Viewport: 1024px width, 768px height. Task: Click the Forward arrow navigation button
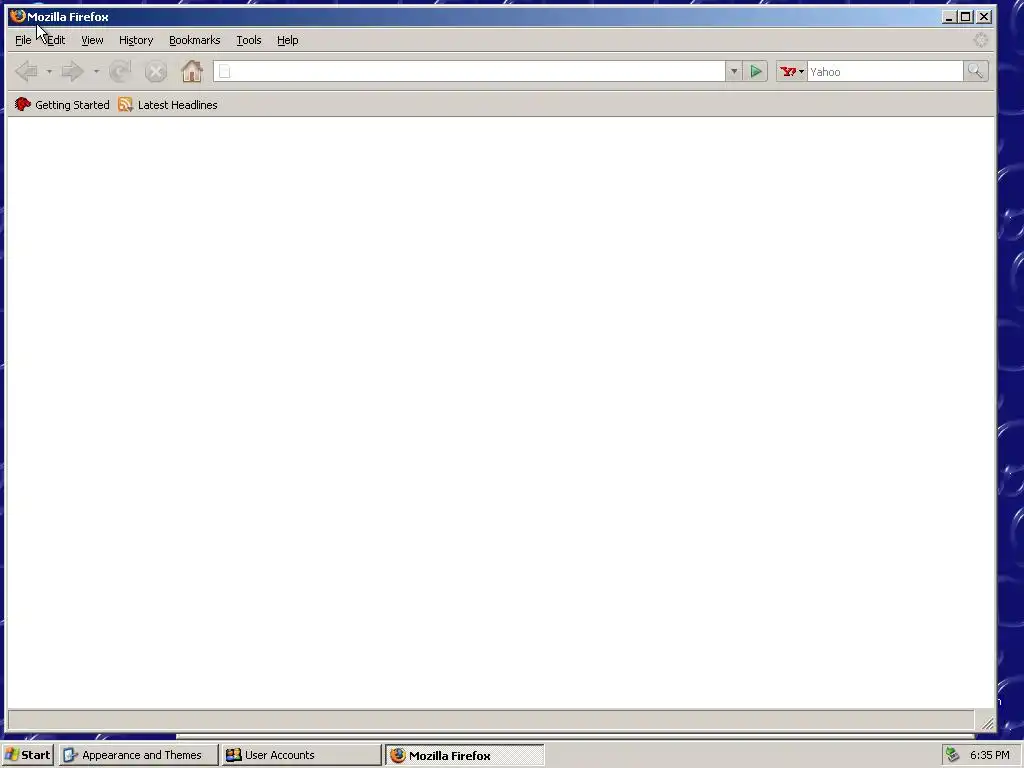click(72, 71)
